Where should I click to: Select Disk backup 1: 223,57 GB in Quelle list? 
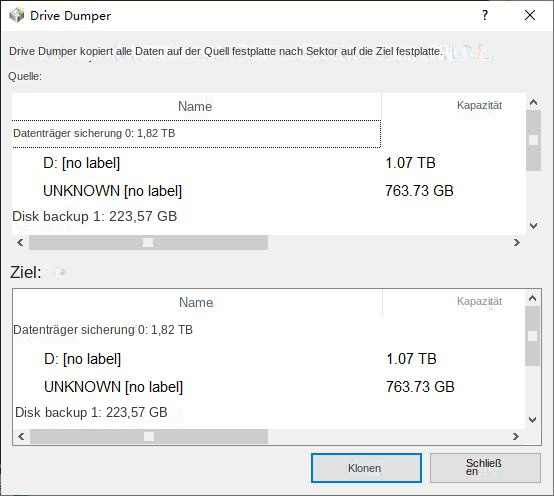click(x=95, y=216)
